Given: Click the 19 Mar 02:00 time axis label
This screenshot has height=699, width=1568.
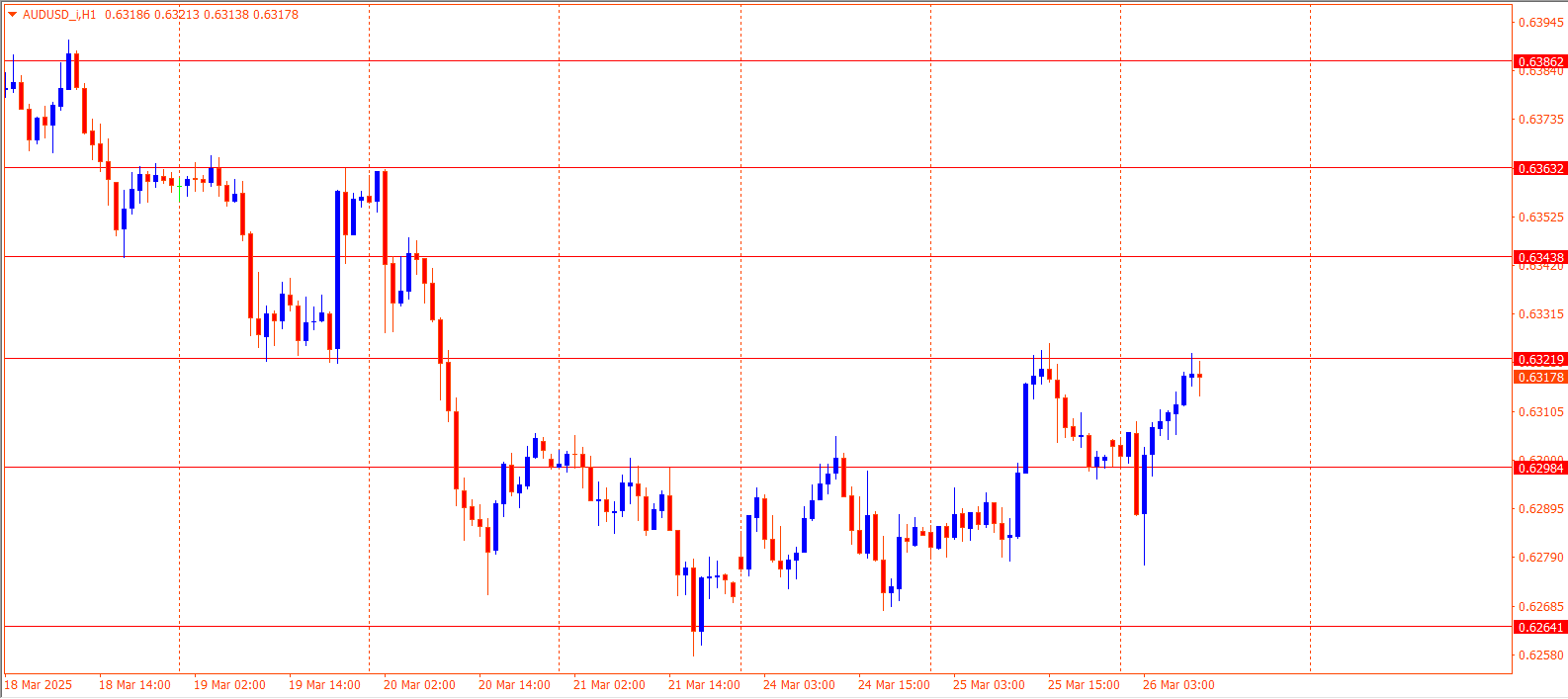Looking at the screenshot, I should click(x=229, y=685).
